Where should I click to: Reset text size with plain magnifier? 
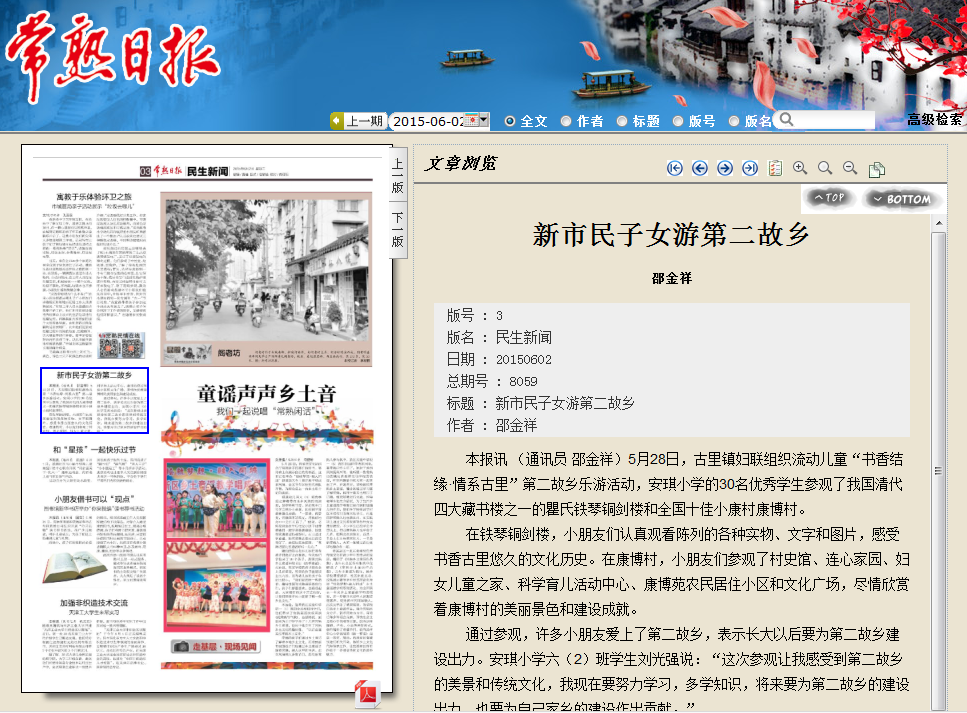(x=825, y=168)
